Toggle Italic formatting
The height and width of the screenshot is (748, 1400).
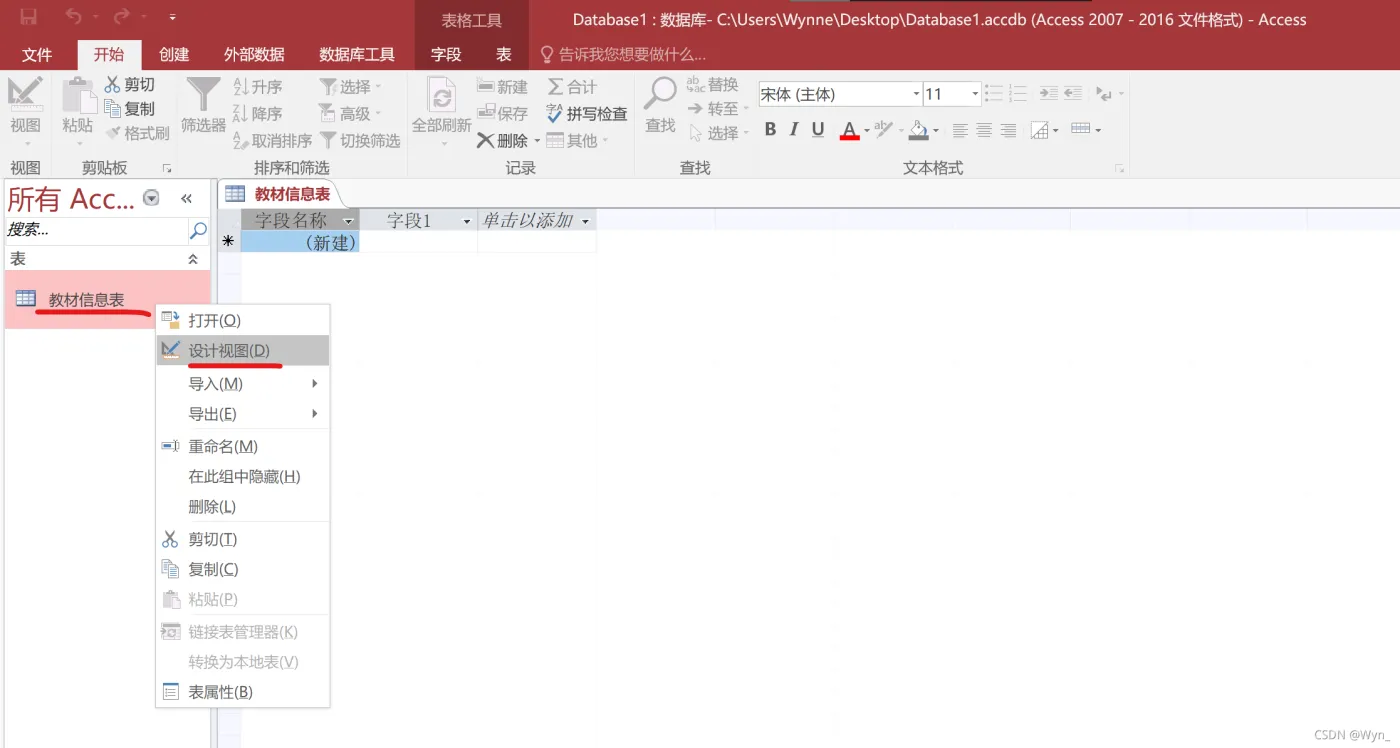[x=794, y=129]
